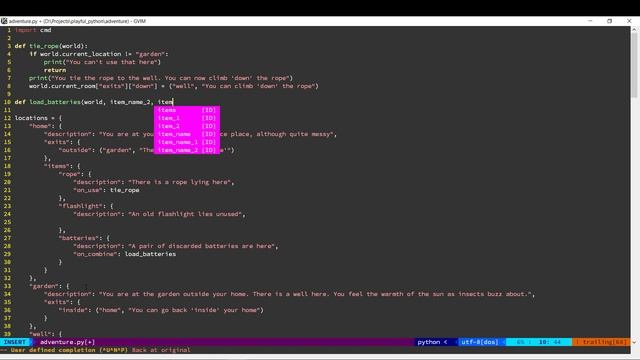Viewport: 640px width, 360px height.
Task: Click line number 11 in the gutter
Action: tap(7, 110)
